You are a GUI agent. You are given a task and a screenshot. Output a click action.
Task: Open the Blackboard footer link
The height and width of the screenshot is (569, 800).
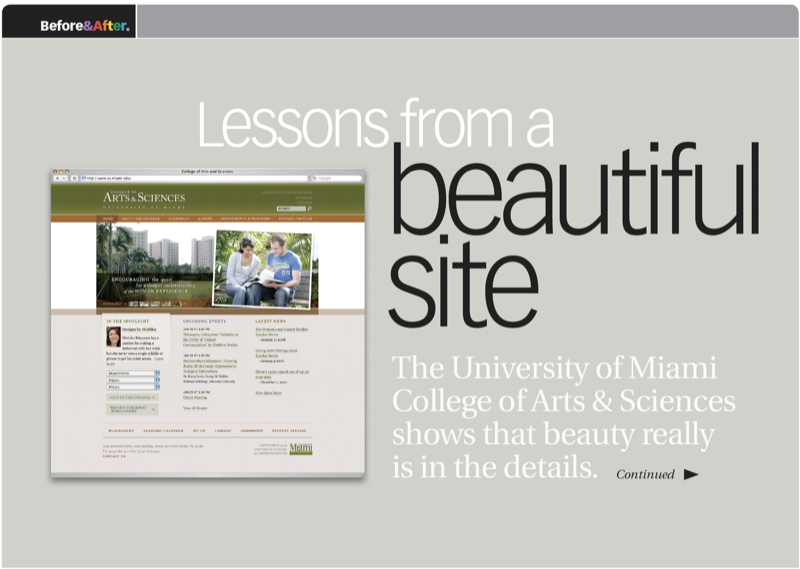click(x=122, y=431)
